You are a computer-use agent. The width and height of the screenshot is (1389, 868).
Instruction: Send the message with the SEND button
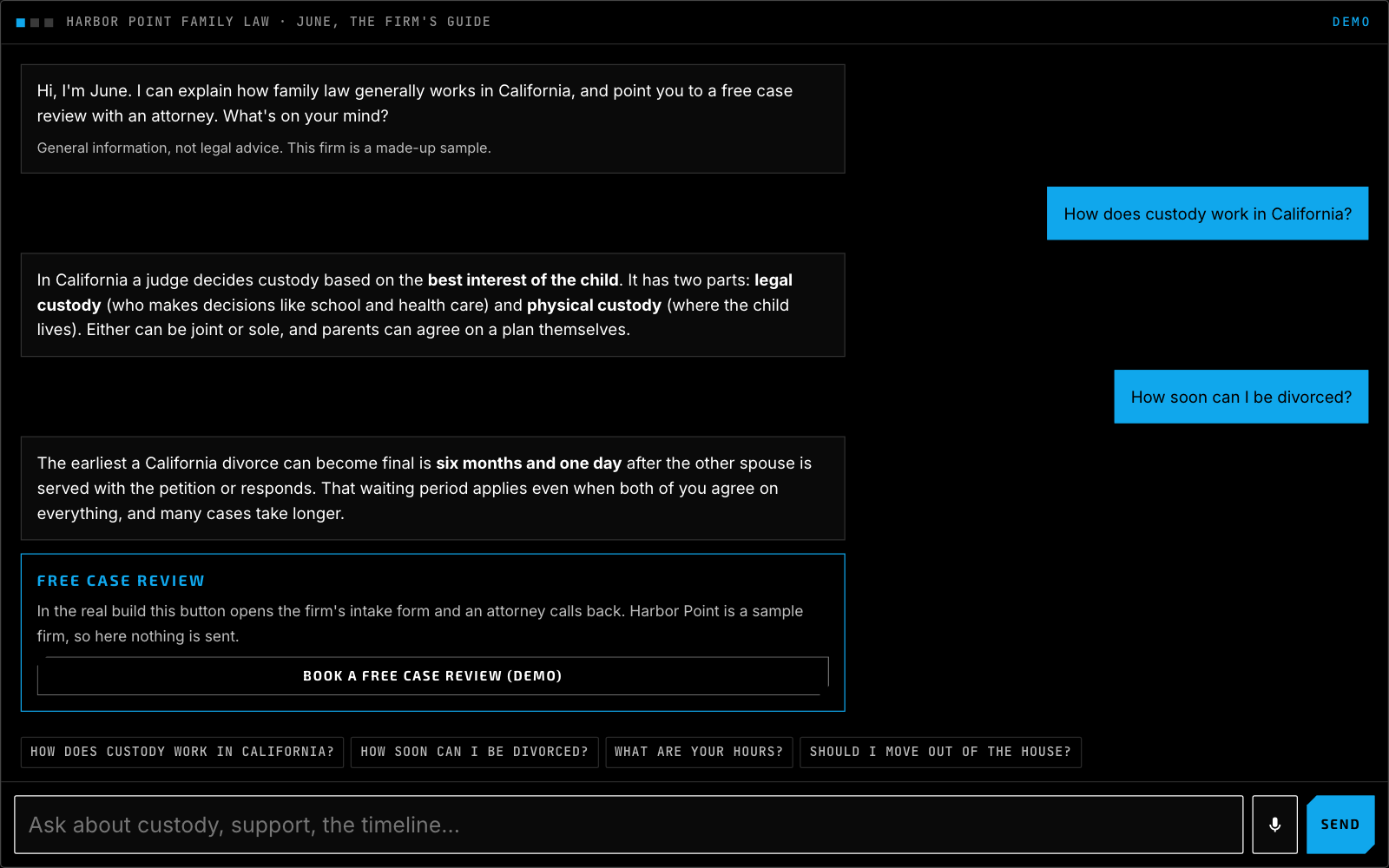point(1340,825)
